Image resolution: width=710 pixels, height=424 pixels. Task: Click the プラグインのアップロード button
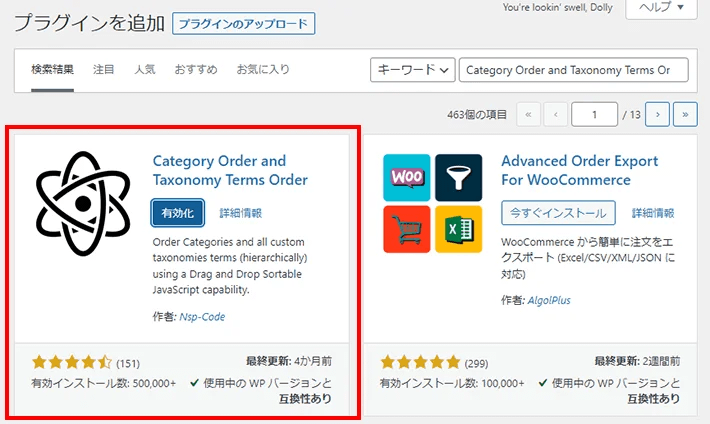tap(244, 24)
